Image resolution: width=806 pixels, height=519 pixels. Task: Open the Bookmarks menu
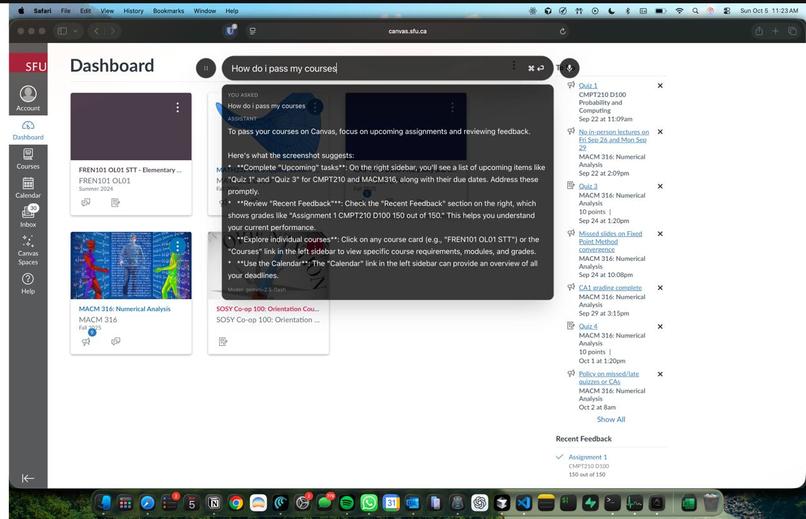click(x=168, y=11)
